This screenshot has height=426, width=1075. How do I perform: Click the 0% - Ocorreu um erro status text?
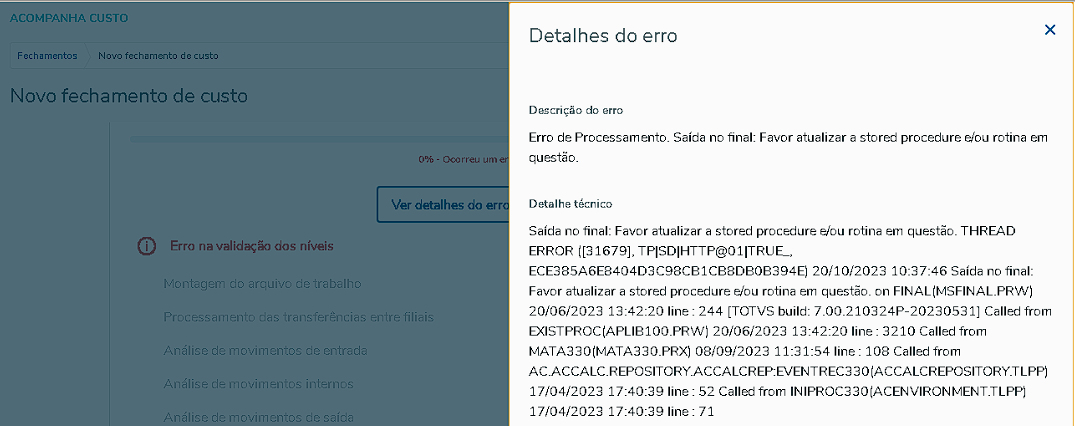click(x=463, y=159)
